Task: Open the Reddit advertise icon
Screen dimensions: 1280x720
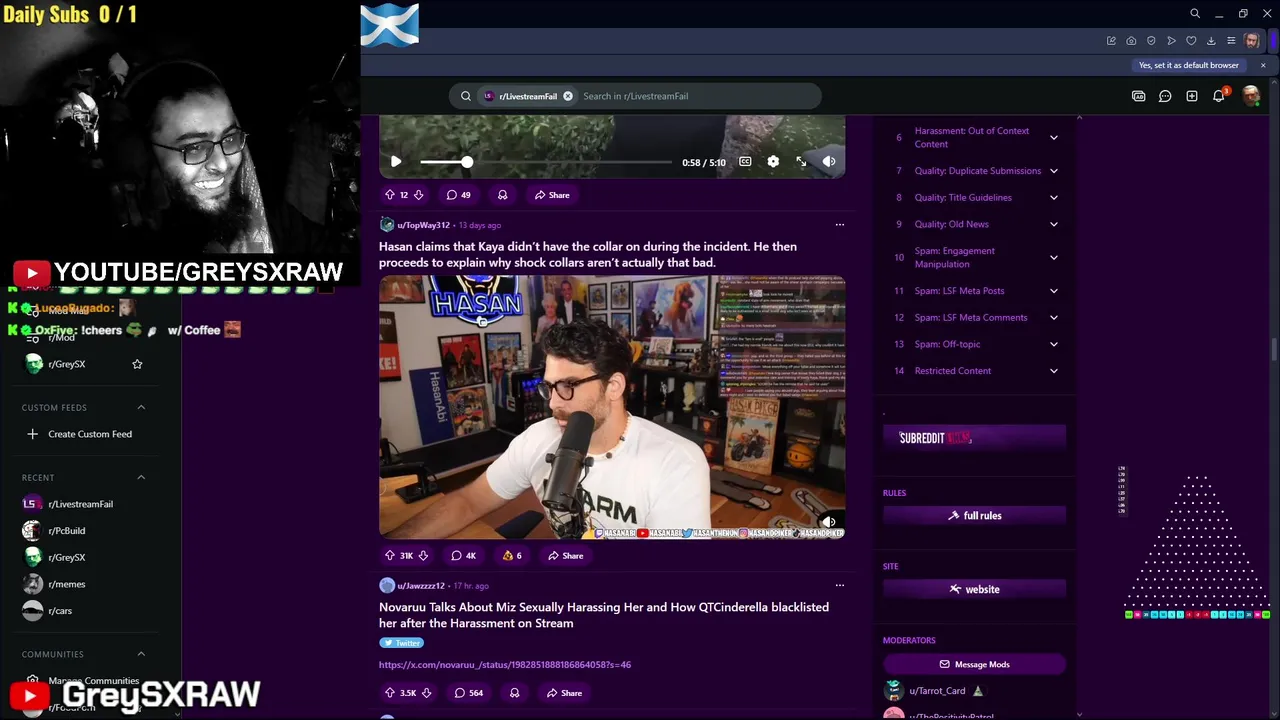Action: [x=1139, y=96]
